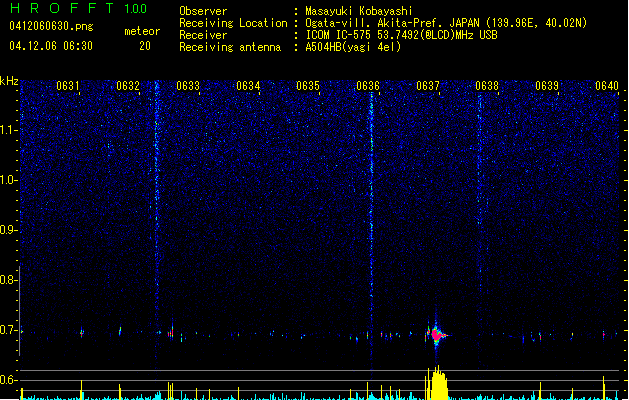The width and height of the screenshot is (629, 400).
Task: Click the 'Receiving antenna' field label
Action: 230,47
